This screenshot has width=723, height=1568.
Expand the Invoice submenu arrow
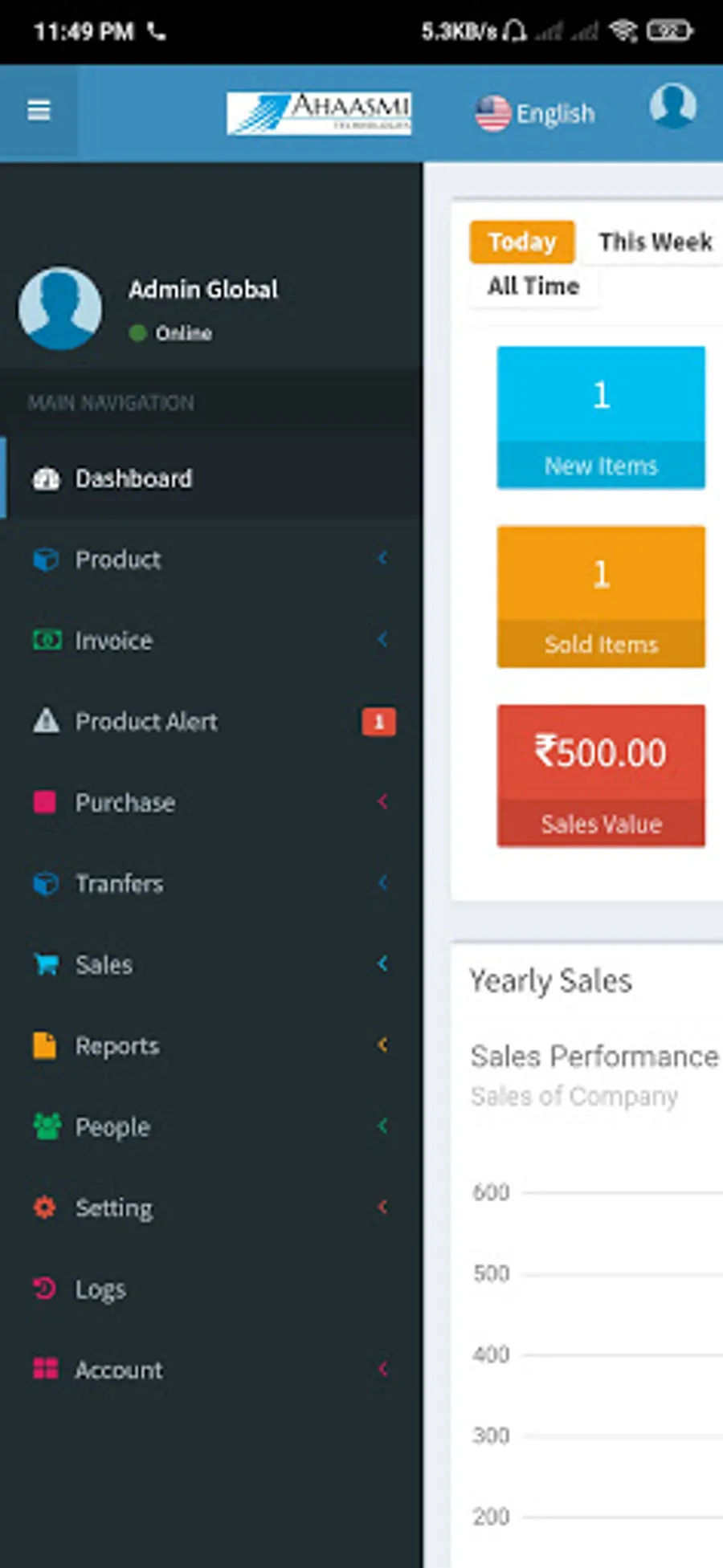tap(382, 640)
